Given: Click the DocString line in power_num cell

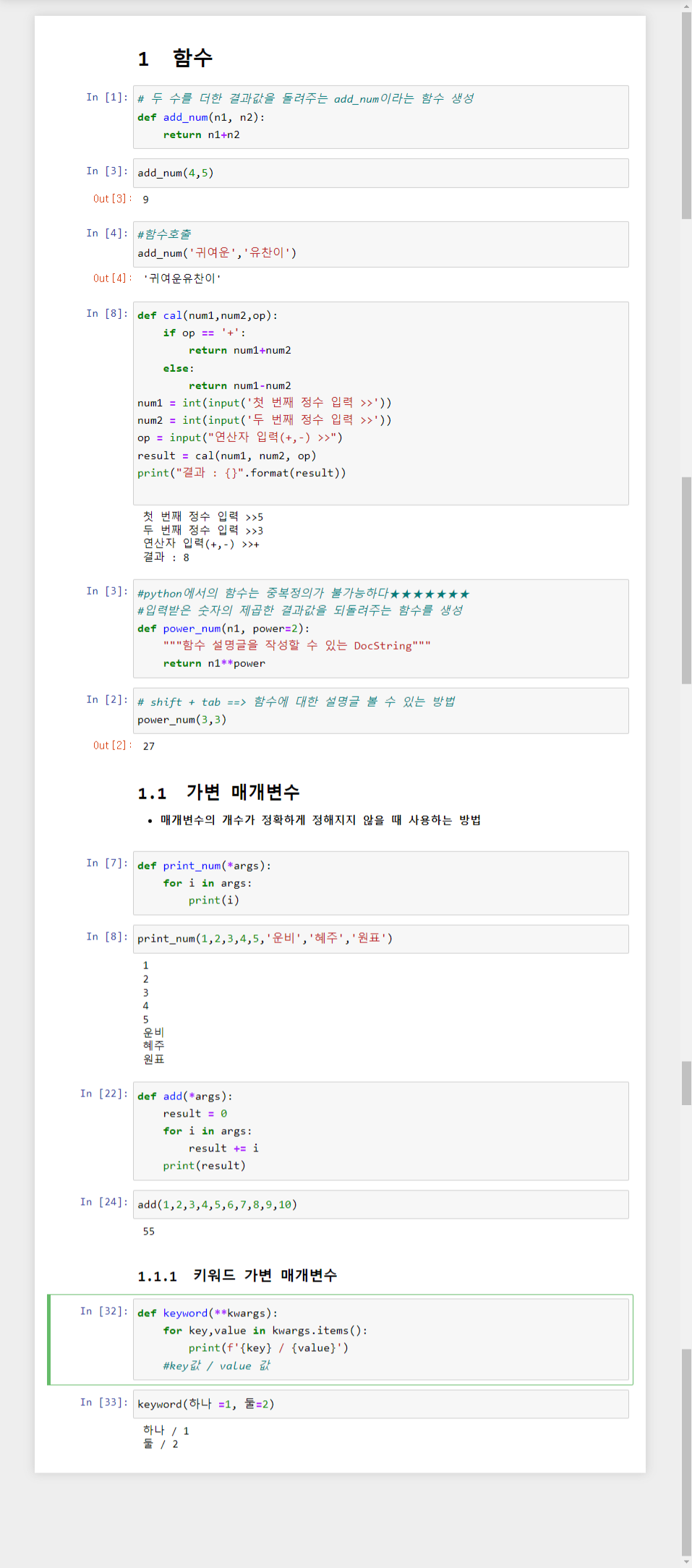Looking at the screenshot, I should coord(296,646).
